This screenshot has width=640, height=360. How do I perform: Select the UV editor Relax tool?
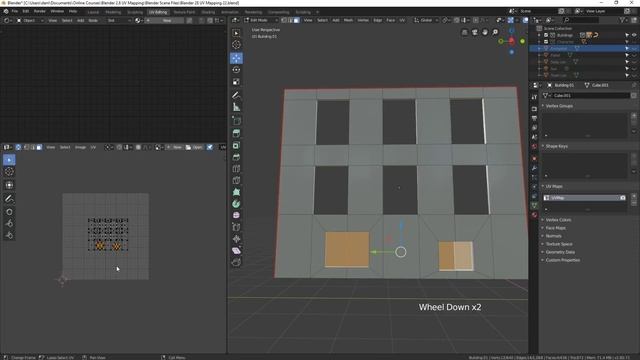(x=9, y=224)
